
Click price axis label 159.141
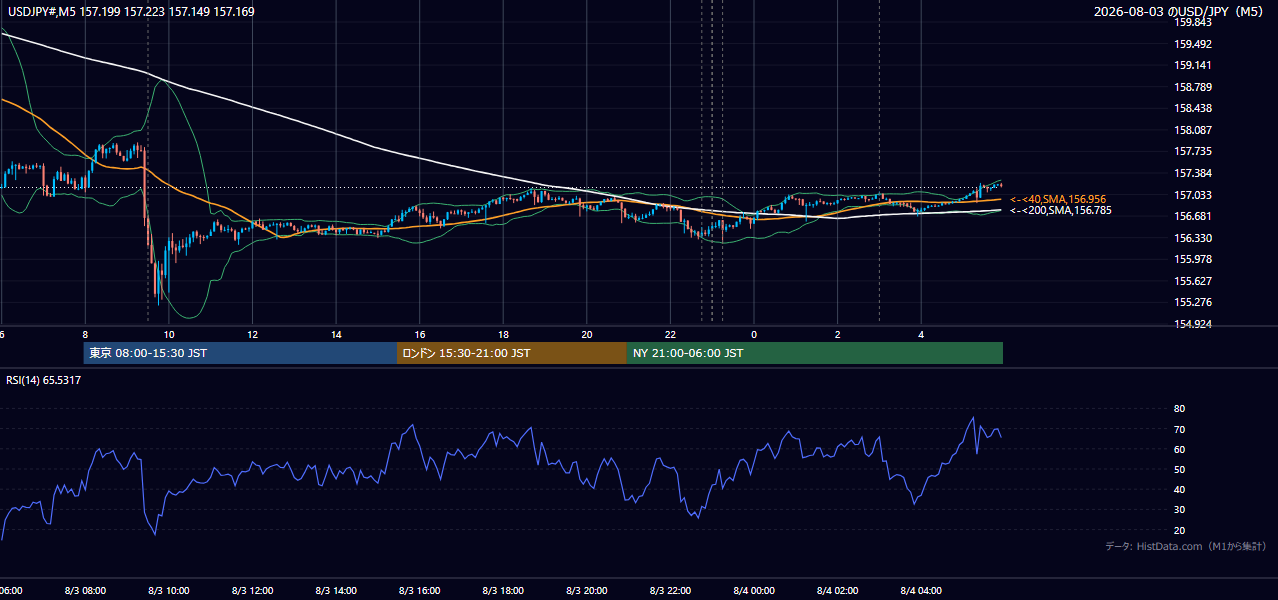(1194, 65)
